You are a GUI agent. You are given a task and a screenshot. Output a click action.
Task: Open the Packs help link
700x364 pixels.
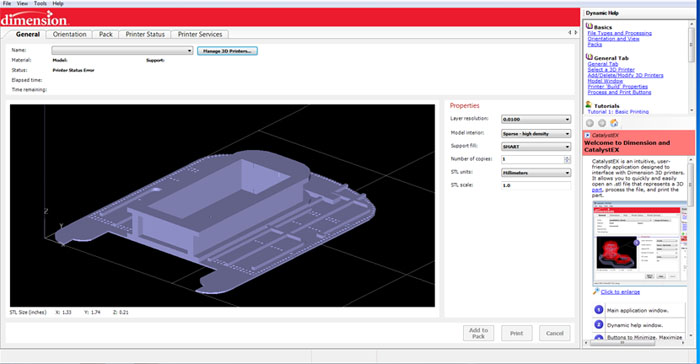click(x=595, y=44)
